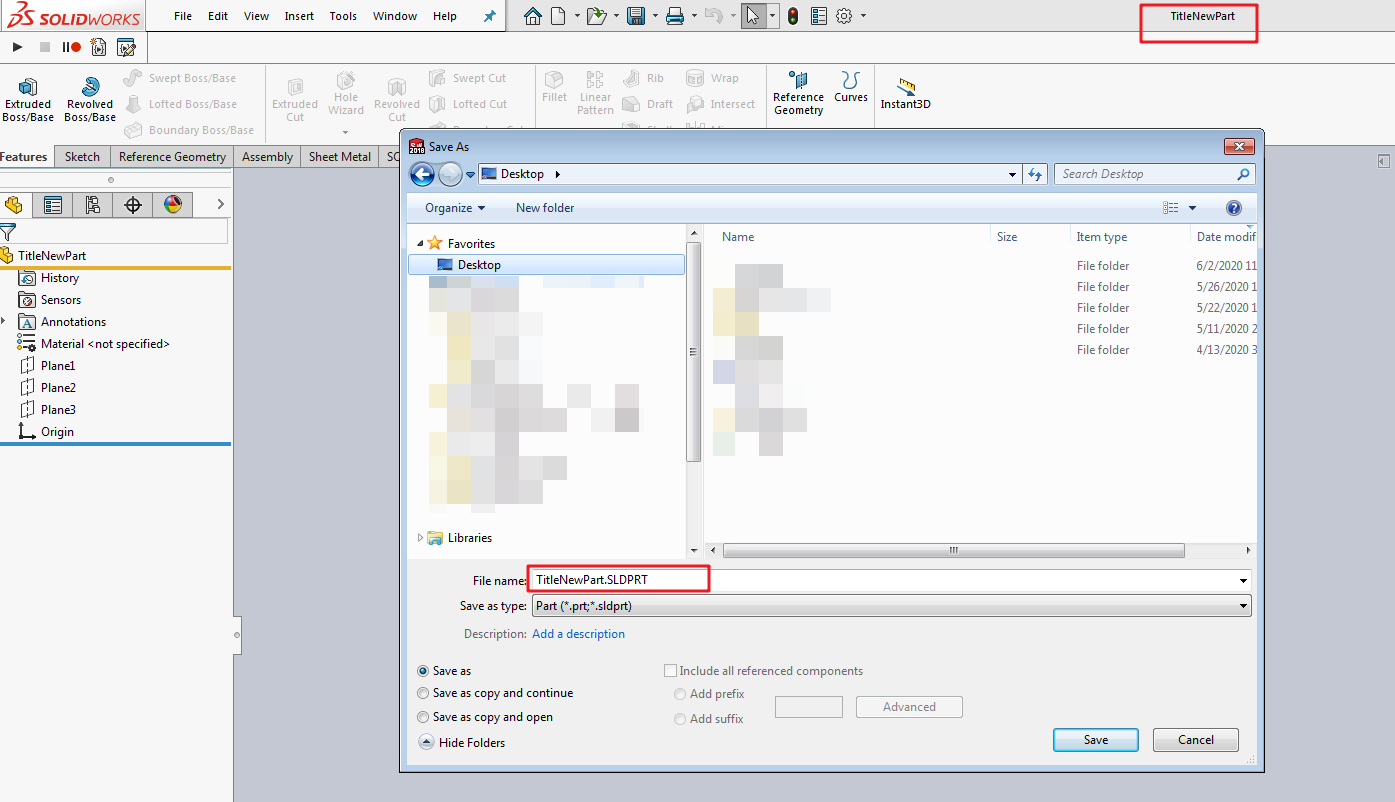Open a file with the Open folder icon
The height and width of the screenshot is (802, 1395).
596,16
